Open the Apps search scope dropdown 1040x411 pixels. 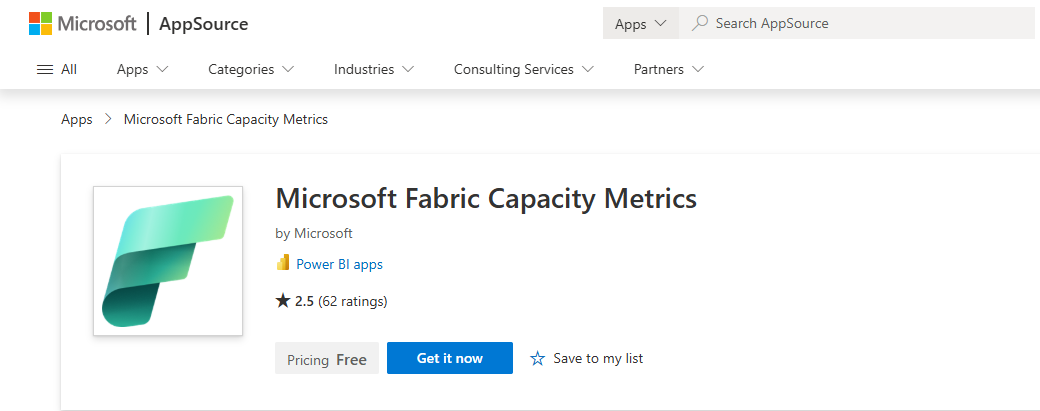pos(640,24)
